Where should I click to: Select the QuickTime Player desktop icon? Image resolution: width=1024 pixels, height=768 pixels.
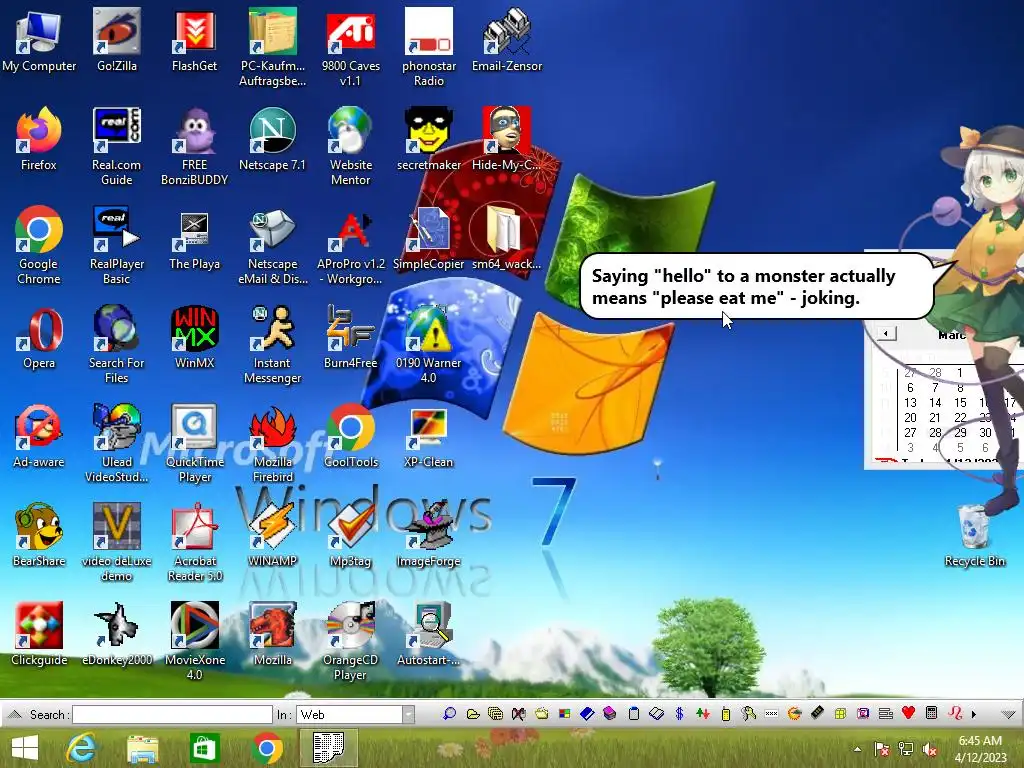click(x=194, y=444)
